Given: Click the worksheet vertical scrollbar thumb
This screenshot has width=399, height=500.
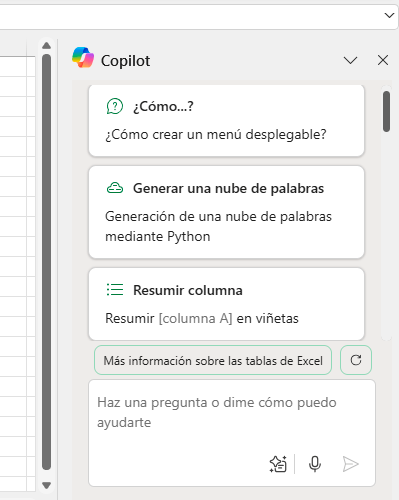Looking at the screenshot, I should (47, 262).
